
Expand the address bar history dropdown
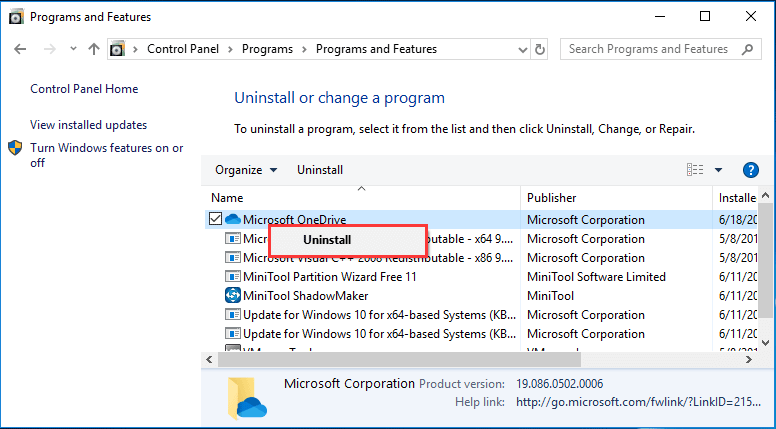(x=522, y=49)
